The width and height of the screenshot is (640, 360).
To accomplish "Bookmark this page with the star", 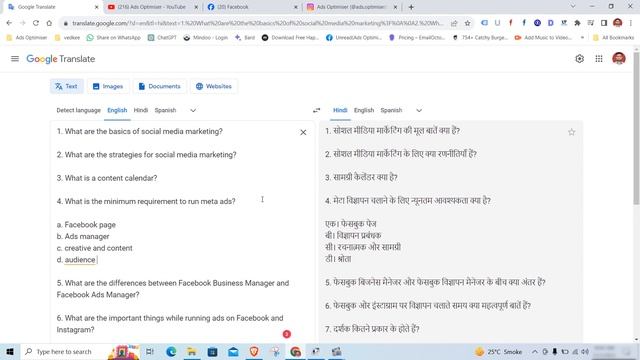I will [x=467, y=23].
